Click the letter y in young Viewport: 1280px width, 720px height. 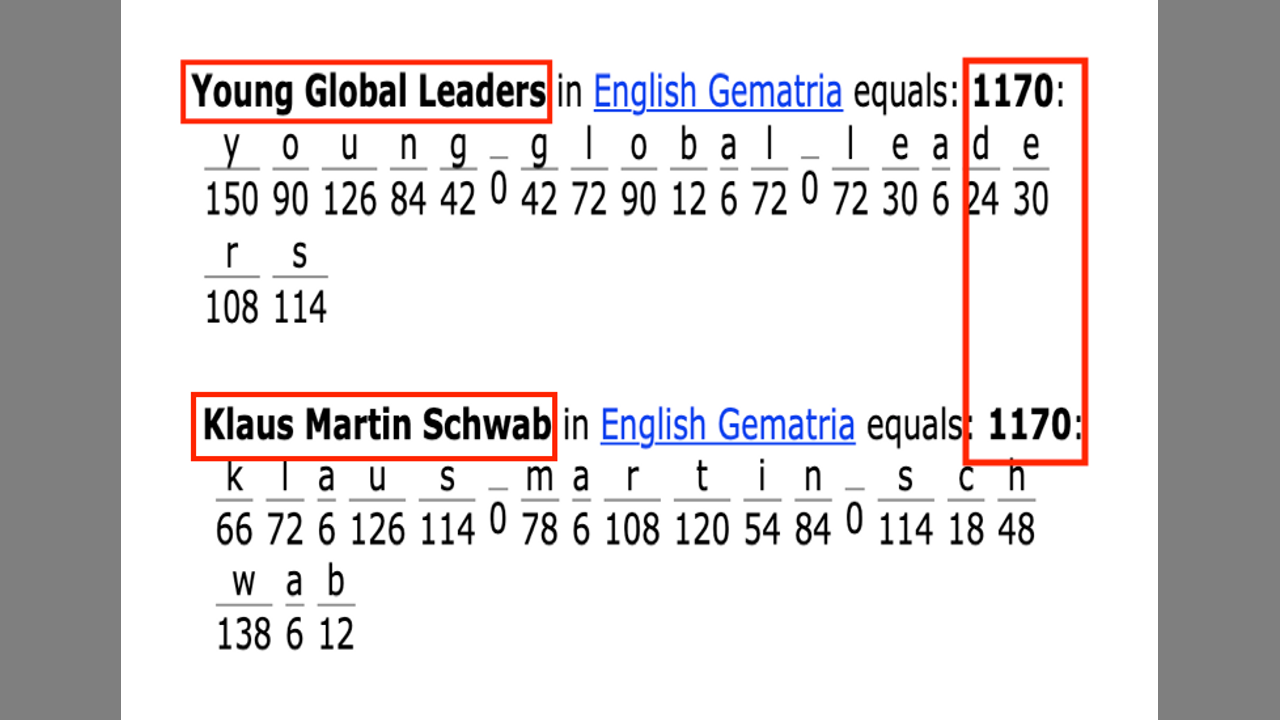pyautogui.click(x=232, y=147)
